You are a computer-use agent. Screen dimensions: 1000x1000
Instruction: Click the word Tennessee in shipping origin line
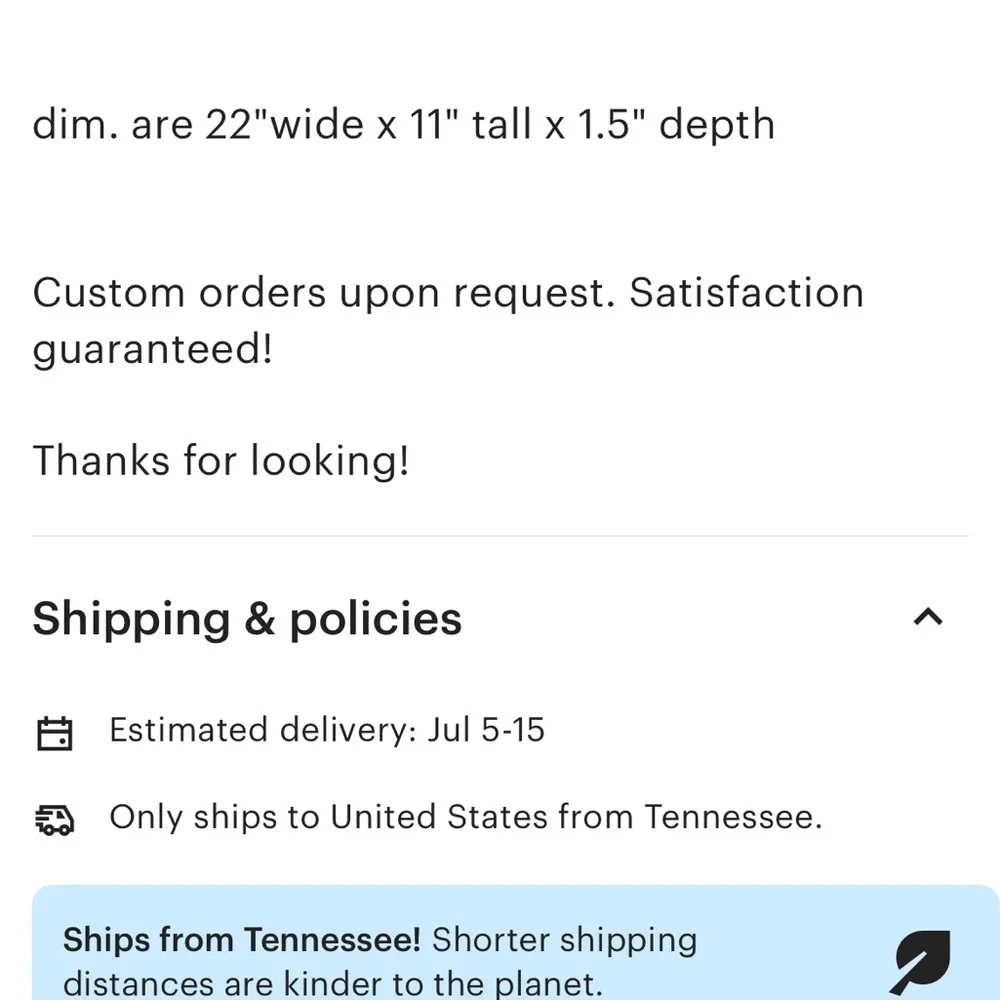(x=733, y=817)
